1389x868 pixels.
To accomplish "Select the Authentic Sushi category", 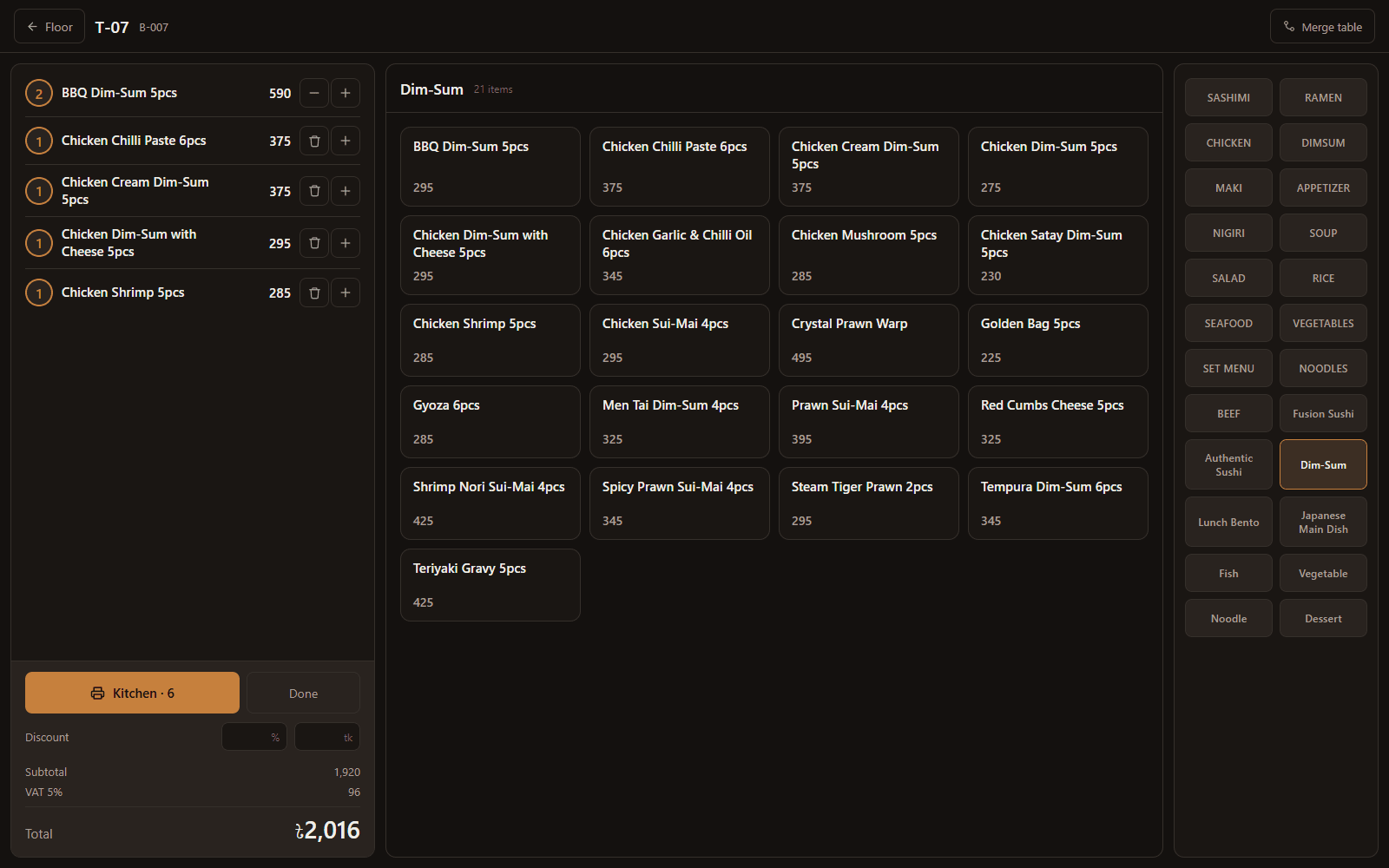I will point(1228,464).
